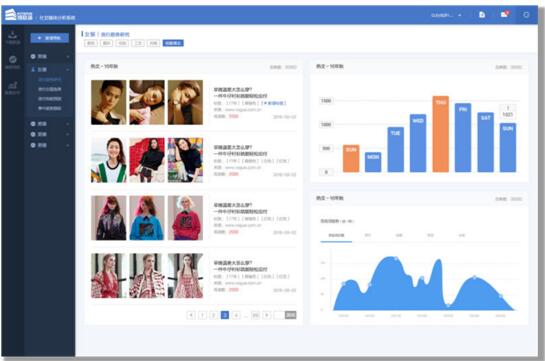Click the circular compass icon in left rail

click(x=13, y=59)
